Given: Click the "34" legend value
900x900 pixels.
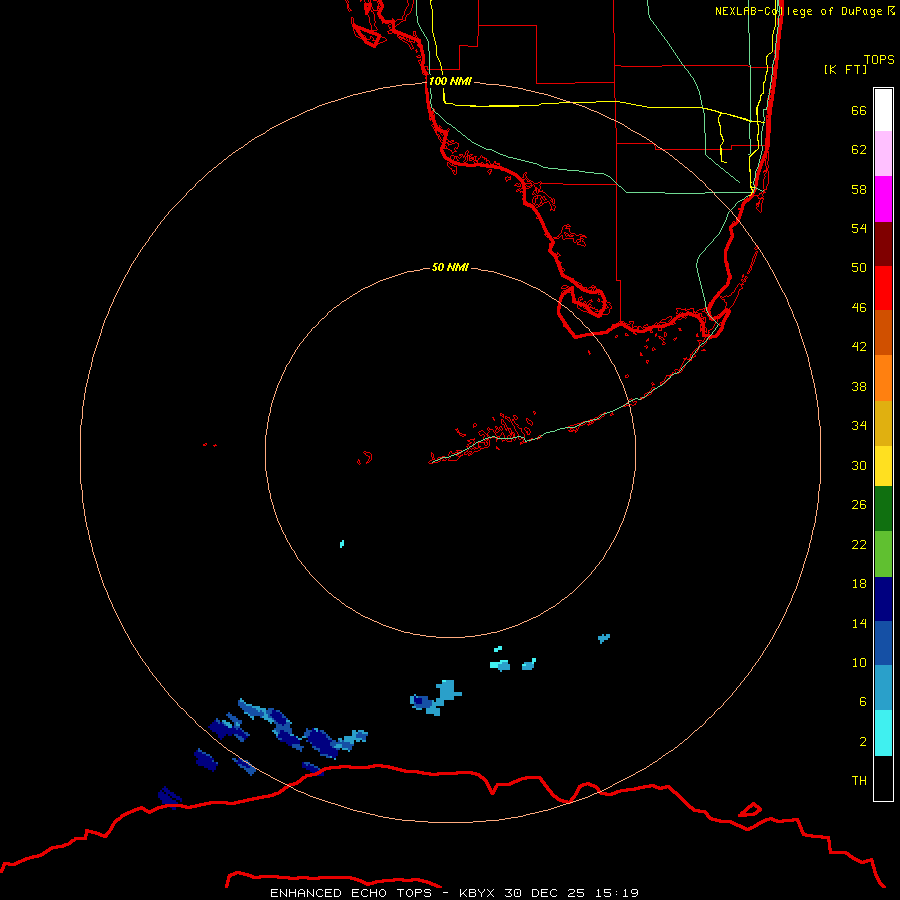Looking at the screenshot, I should click(x=859, y=425).
